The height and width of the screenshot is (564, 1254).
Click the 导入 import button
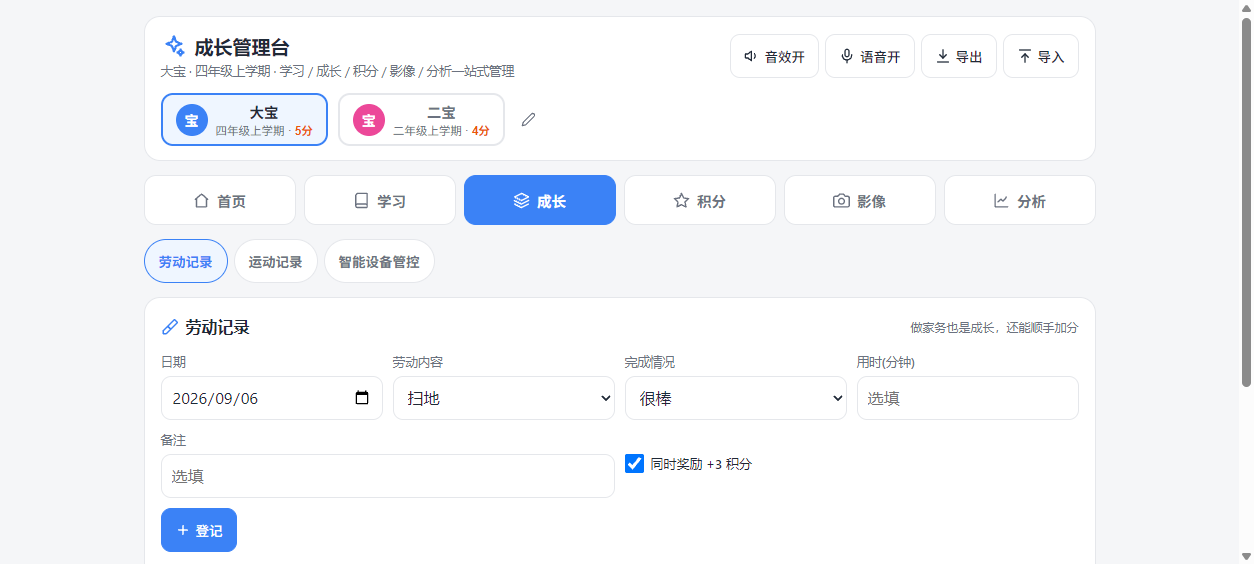pyautogui.click(x=1041, y=56)
